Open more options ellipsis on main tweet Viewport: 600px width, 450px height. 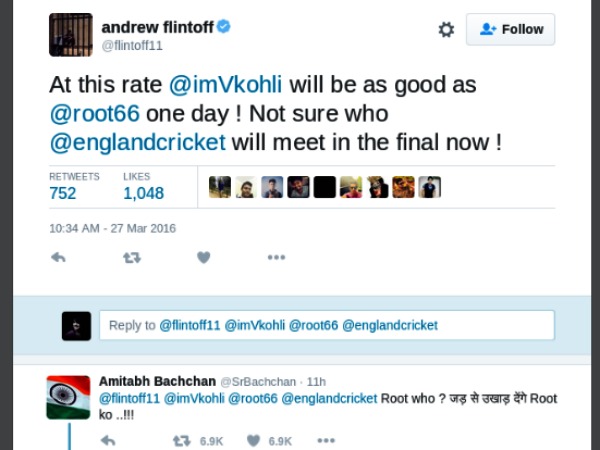(x=276, y=257)
